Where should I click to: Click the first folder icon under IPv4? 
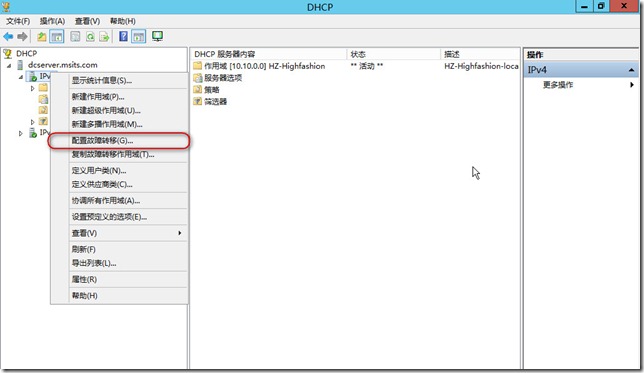coord(43,87)
